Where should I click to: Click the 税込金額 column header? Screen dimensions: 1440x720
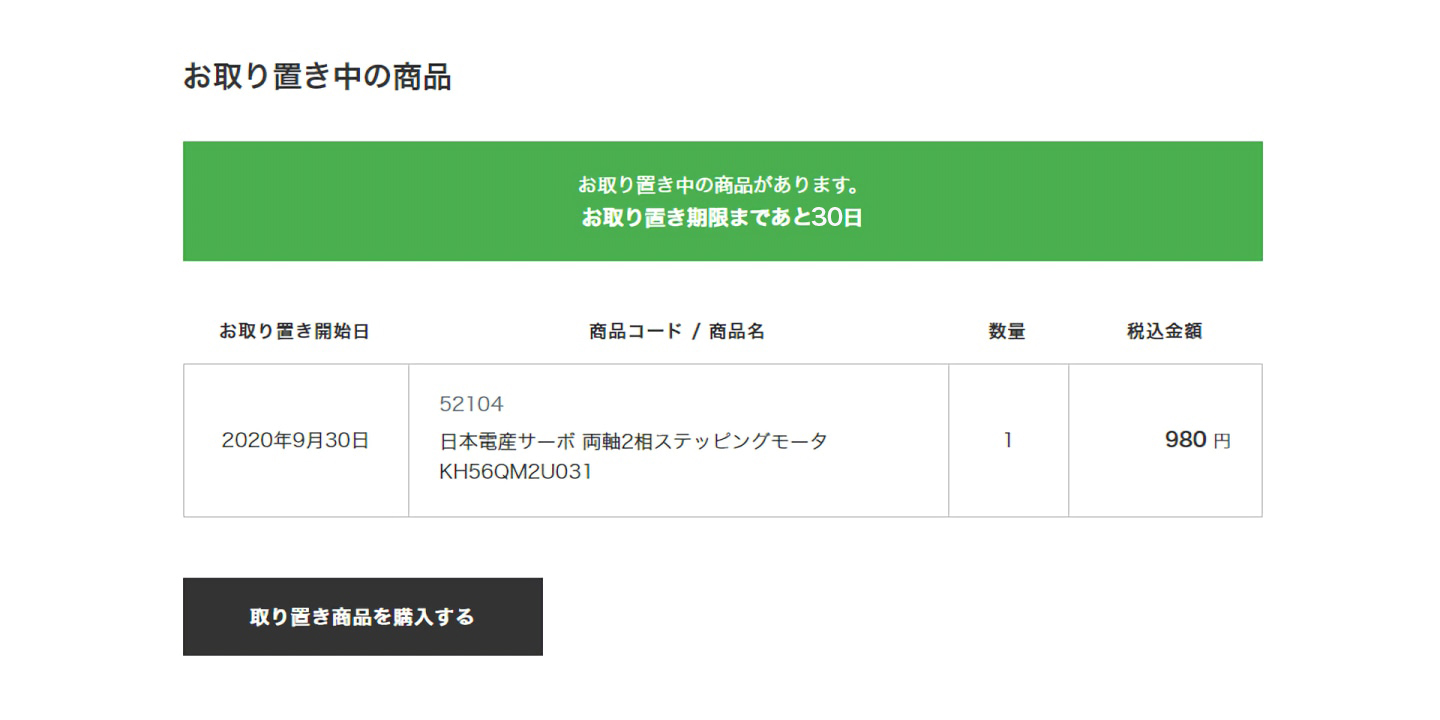click(x=1164, y=332)
